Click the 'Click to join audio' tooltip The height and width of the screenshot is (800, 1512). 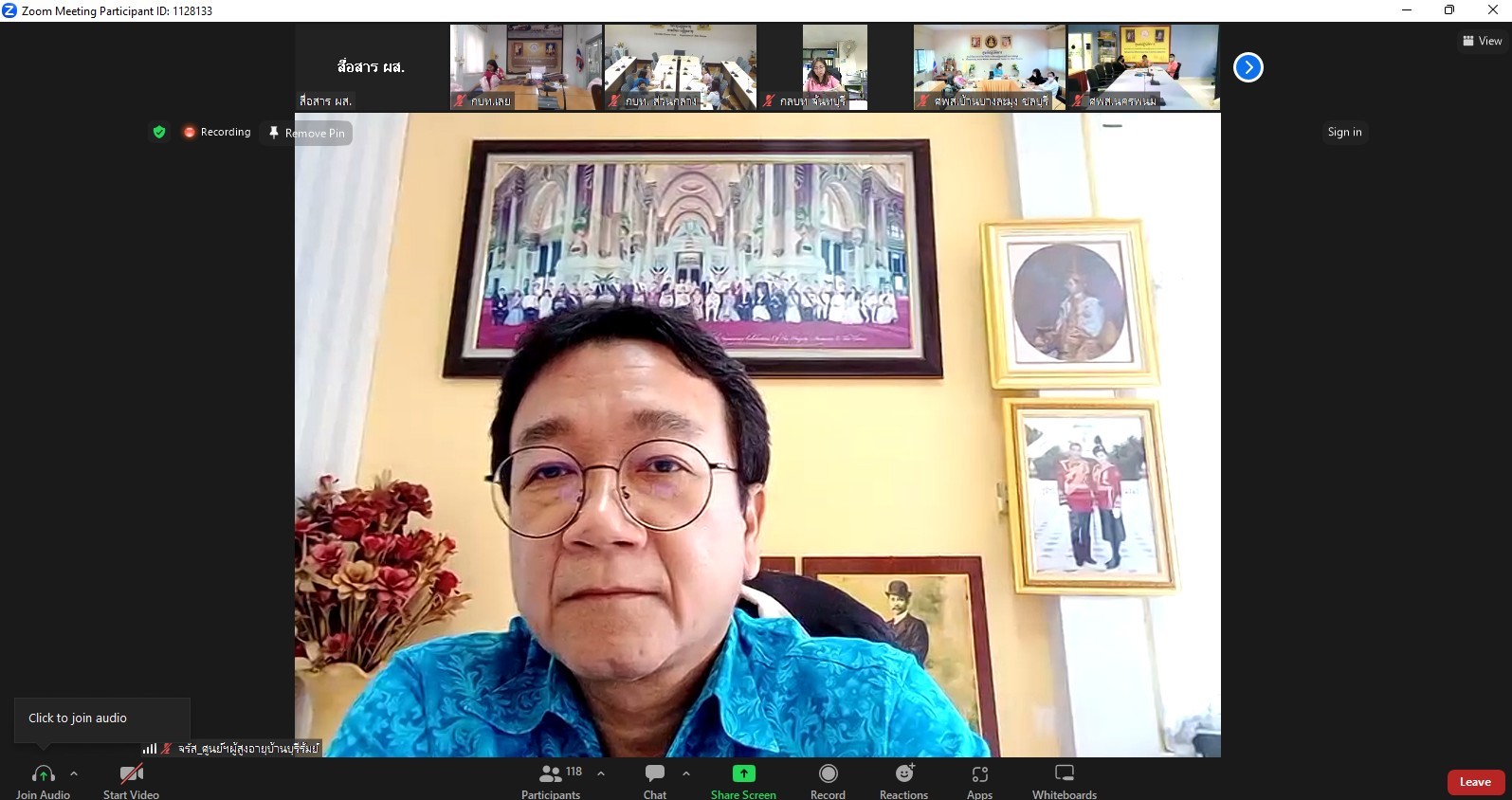click(101, 718)
